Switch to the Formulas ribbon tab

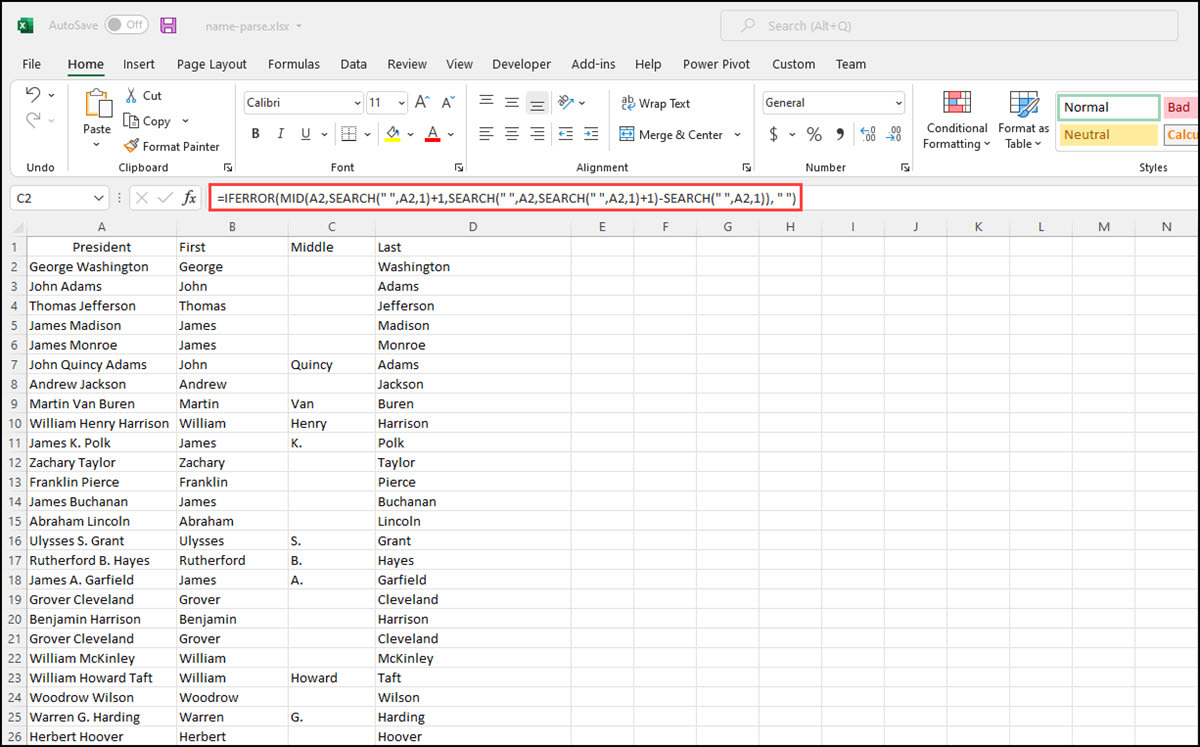coord(293,63)
